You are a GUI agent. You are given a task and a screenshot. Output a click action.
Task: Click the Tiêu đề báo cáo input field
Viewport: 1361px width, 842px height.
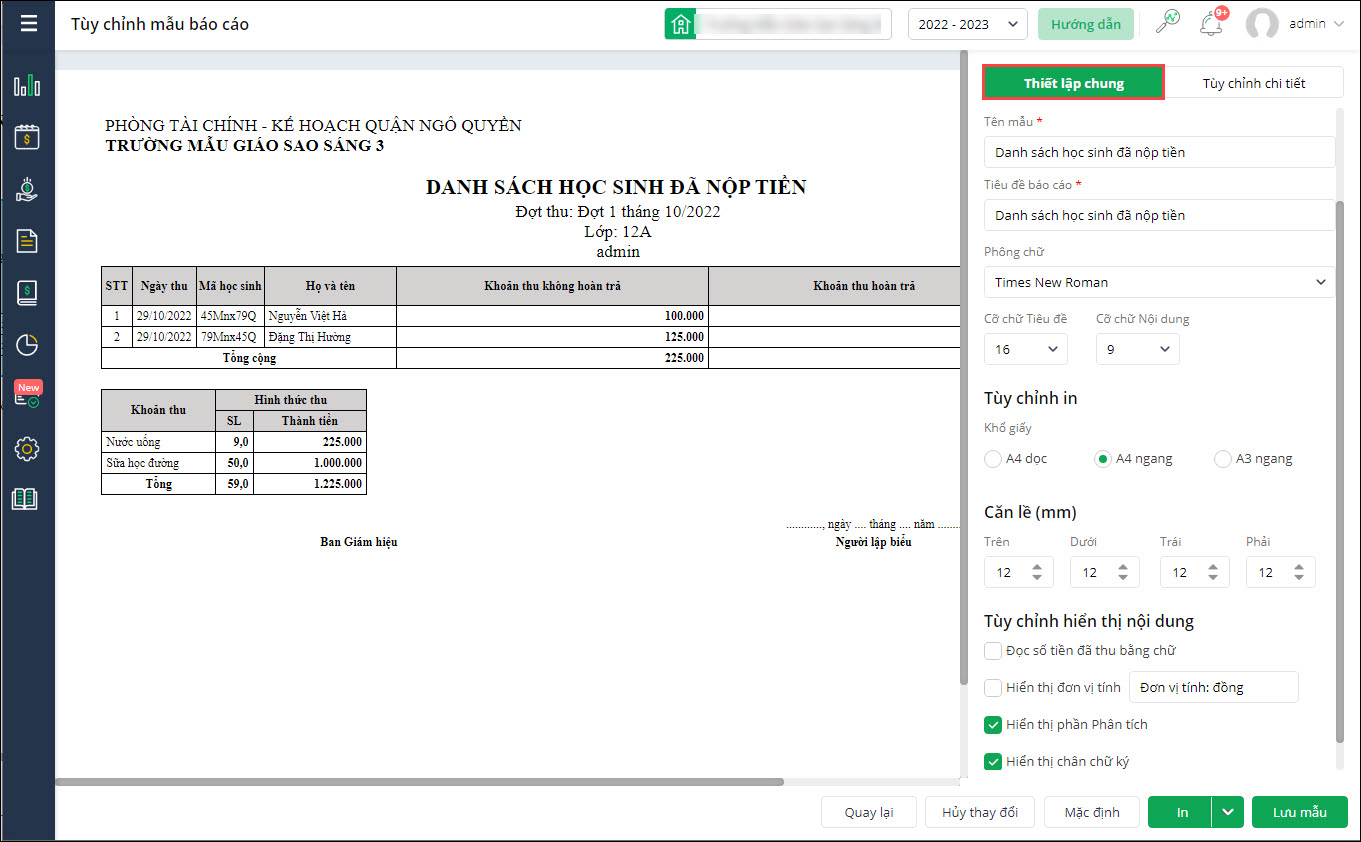1159,215
